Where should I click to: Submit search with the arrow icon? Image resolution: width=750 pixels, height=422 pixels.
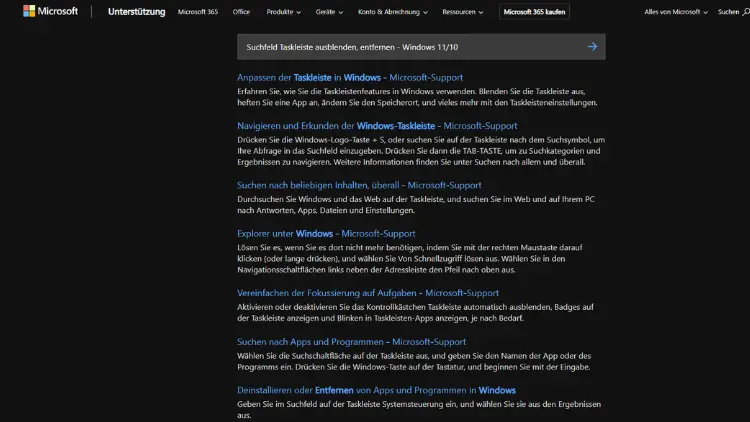click(x=592, y=46)
